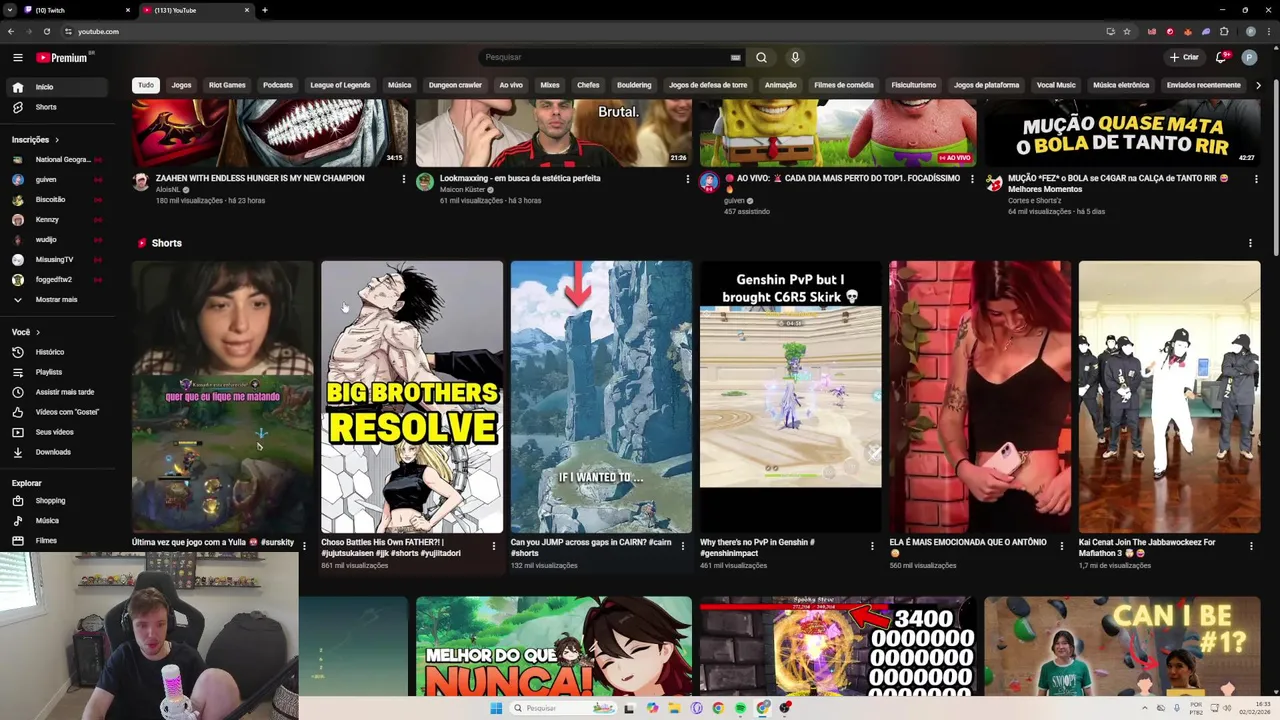
Task: Click the search magnifier button
Action: click(x=761, y=57)
